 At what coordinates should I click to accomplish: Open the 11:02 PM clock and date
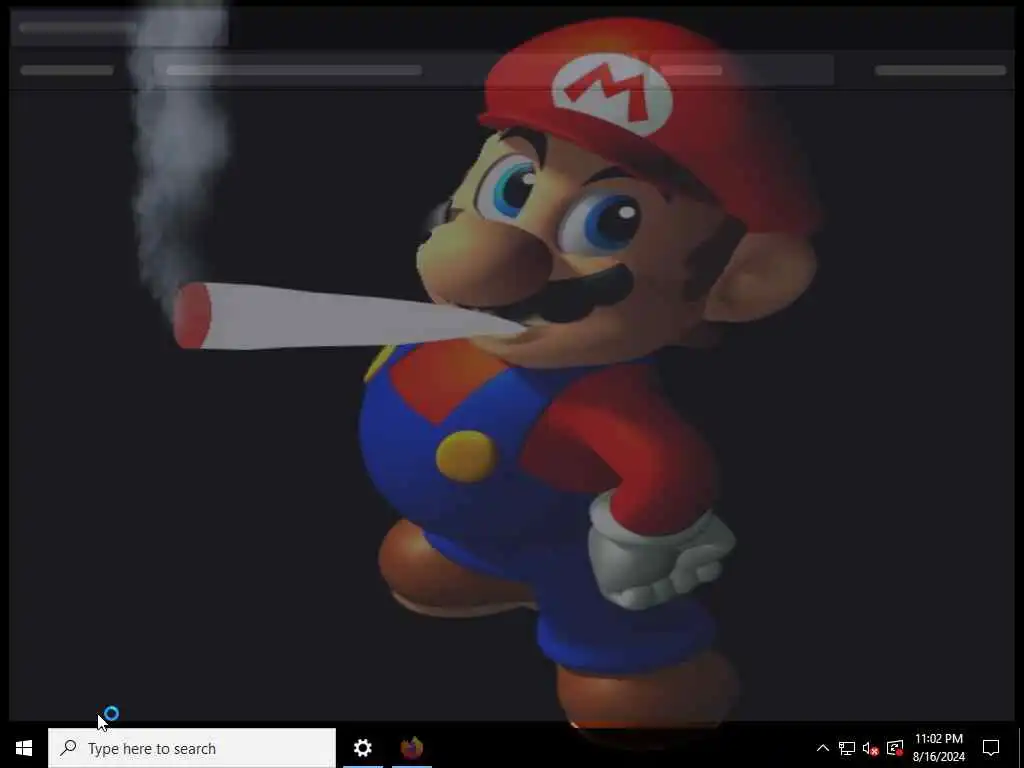point(939,748)
